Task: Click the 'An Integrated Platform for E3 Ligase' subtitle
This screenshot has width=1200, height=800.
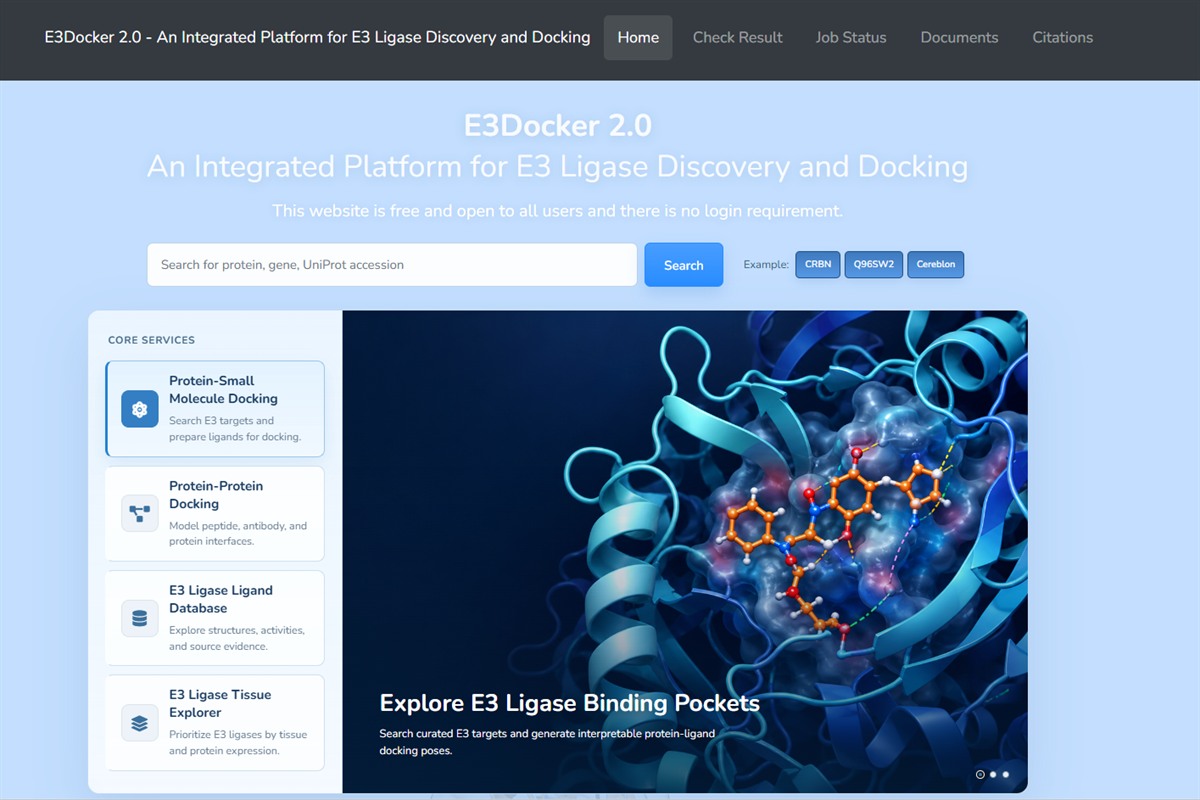Action: coord(558,166)
